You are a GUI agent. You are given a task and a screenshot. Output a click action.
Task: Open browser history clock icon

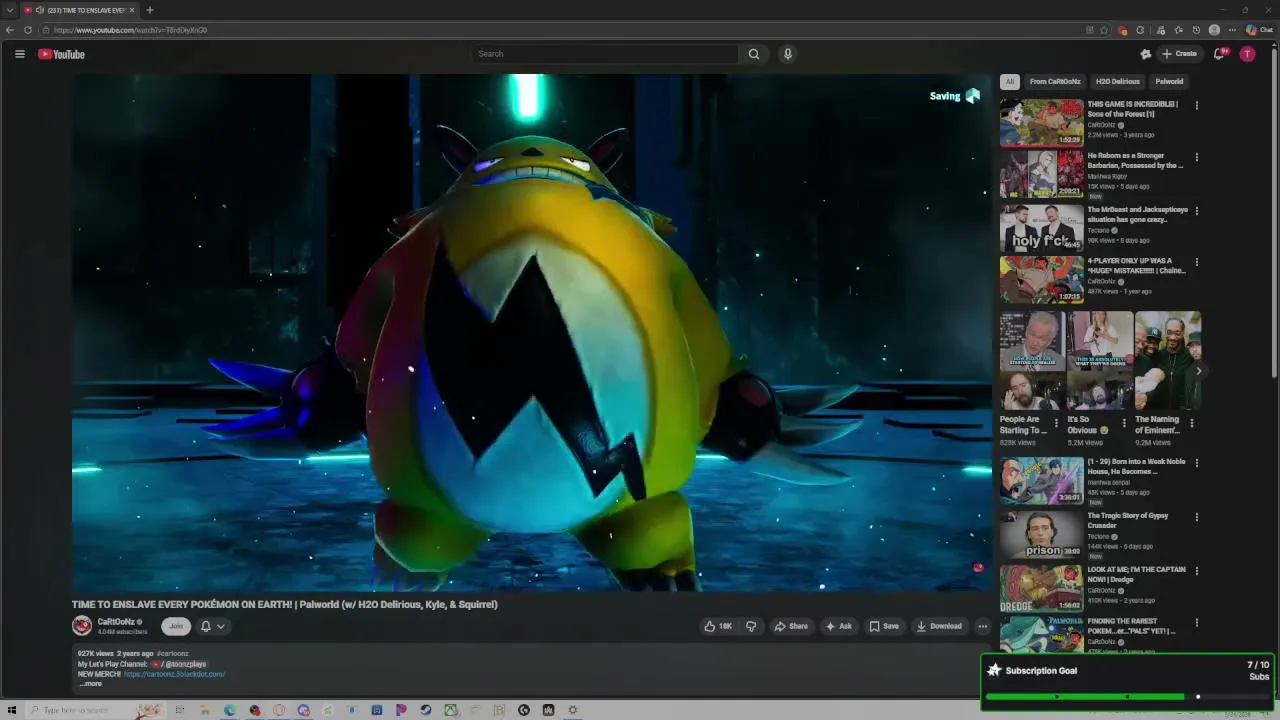pos(1196,30)
